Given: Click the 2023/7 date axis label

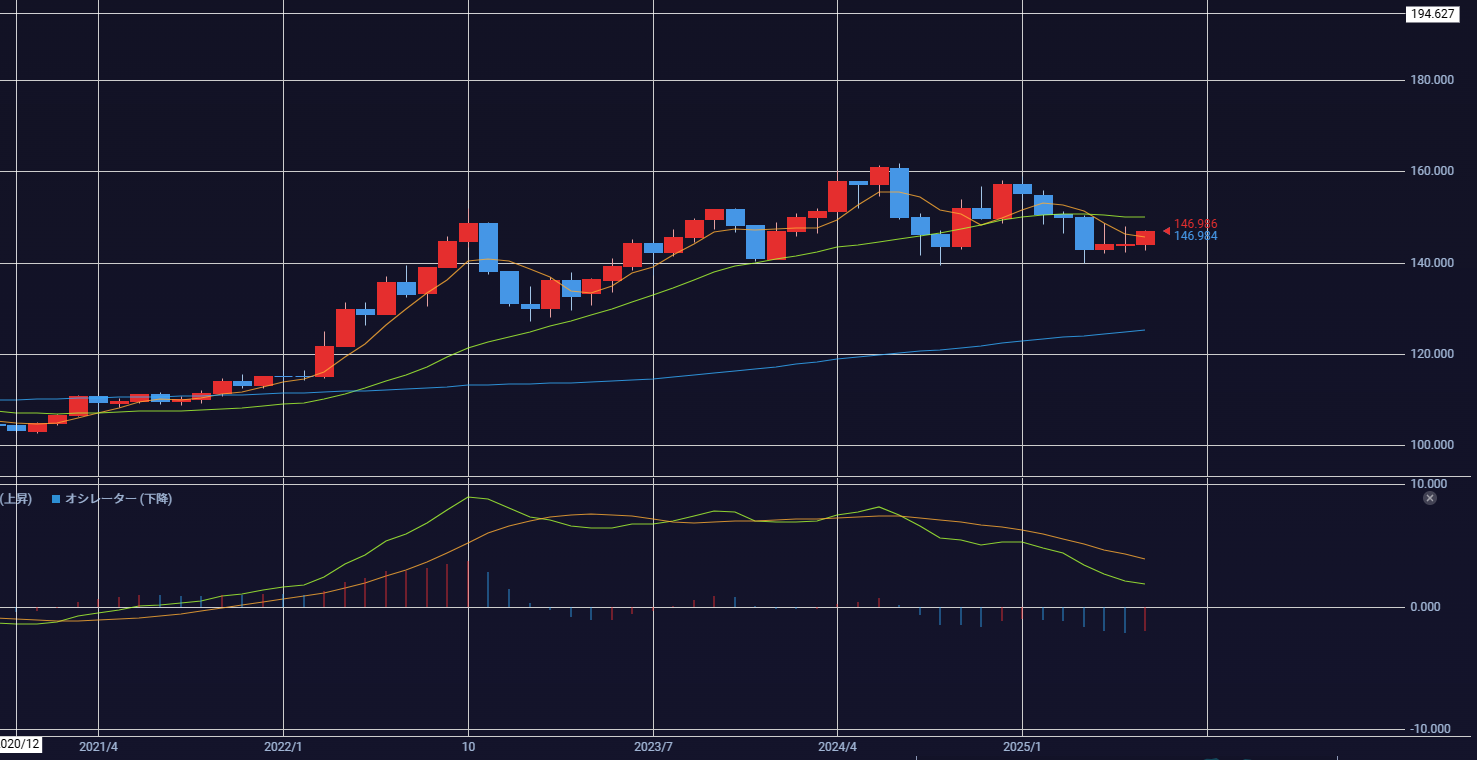Looking at the screenshot, I should click(653, 746).
